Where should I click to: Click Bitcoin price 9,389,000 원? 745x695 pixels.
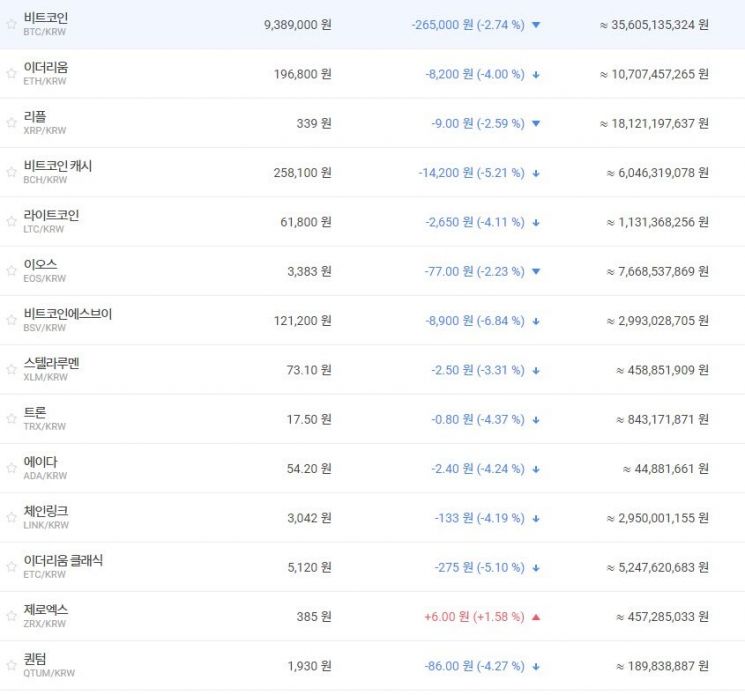coord(297,25)
